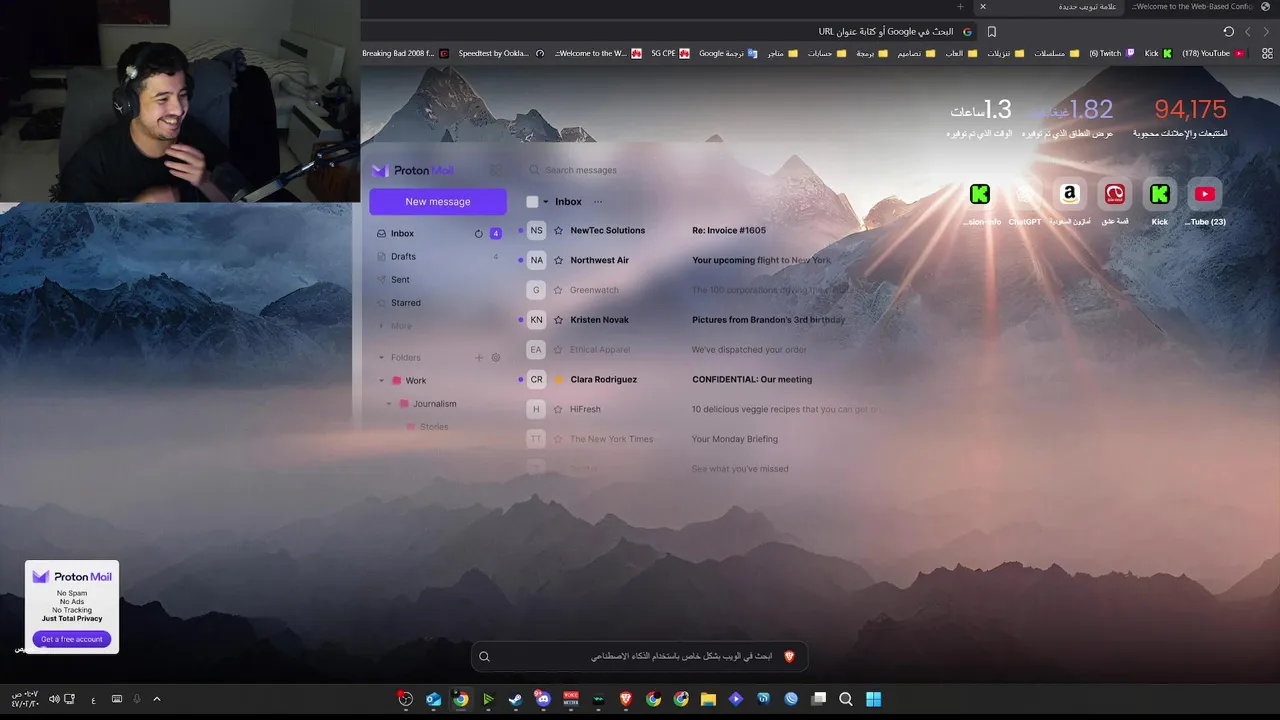Open Task View on the taskbar

coord(818,699)
